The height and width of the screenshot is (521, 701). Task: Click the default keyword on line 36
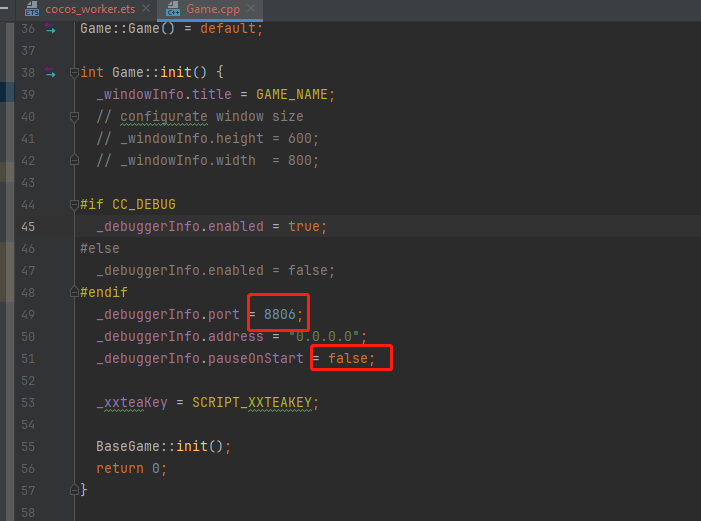click(228, 29)
